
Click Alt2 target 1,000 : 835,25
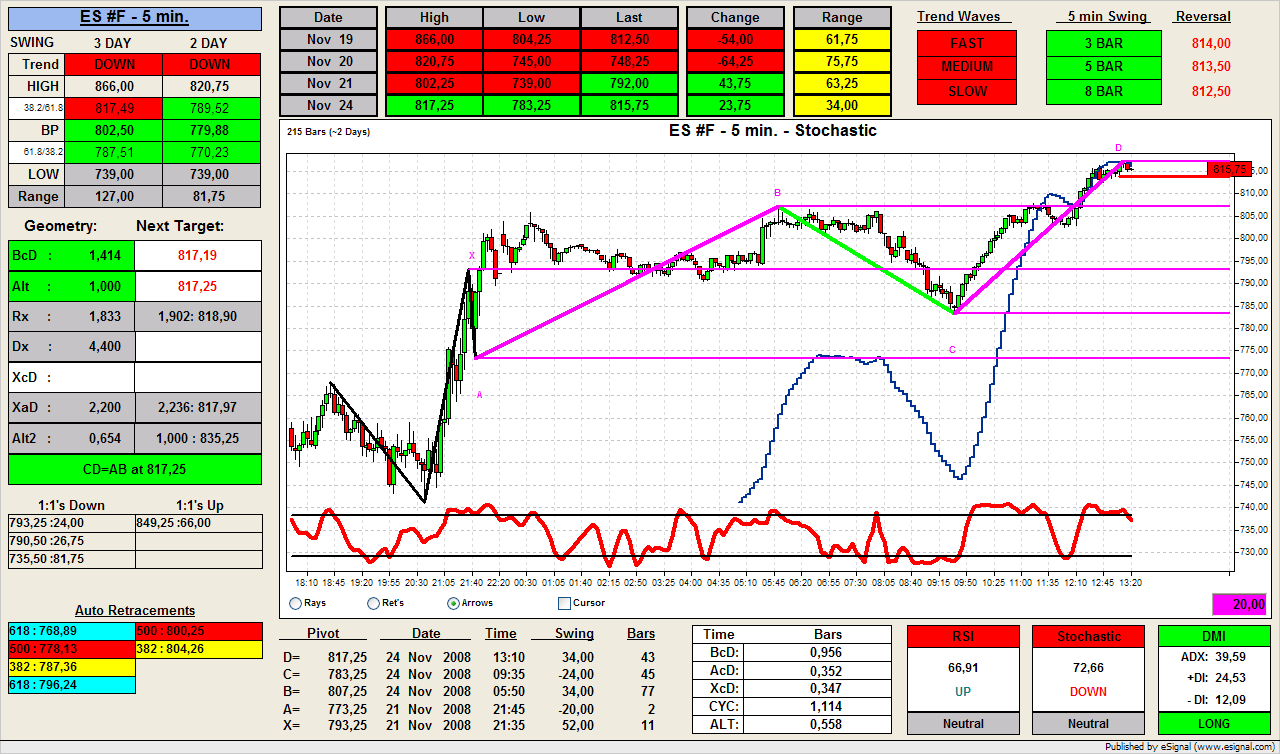pyautogui.click(x=198, y=438)
